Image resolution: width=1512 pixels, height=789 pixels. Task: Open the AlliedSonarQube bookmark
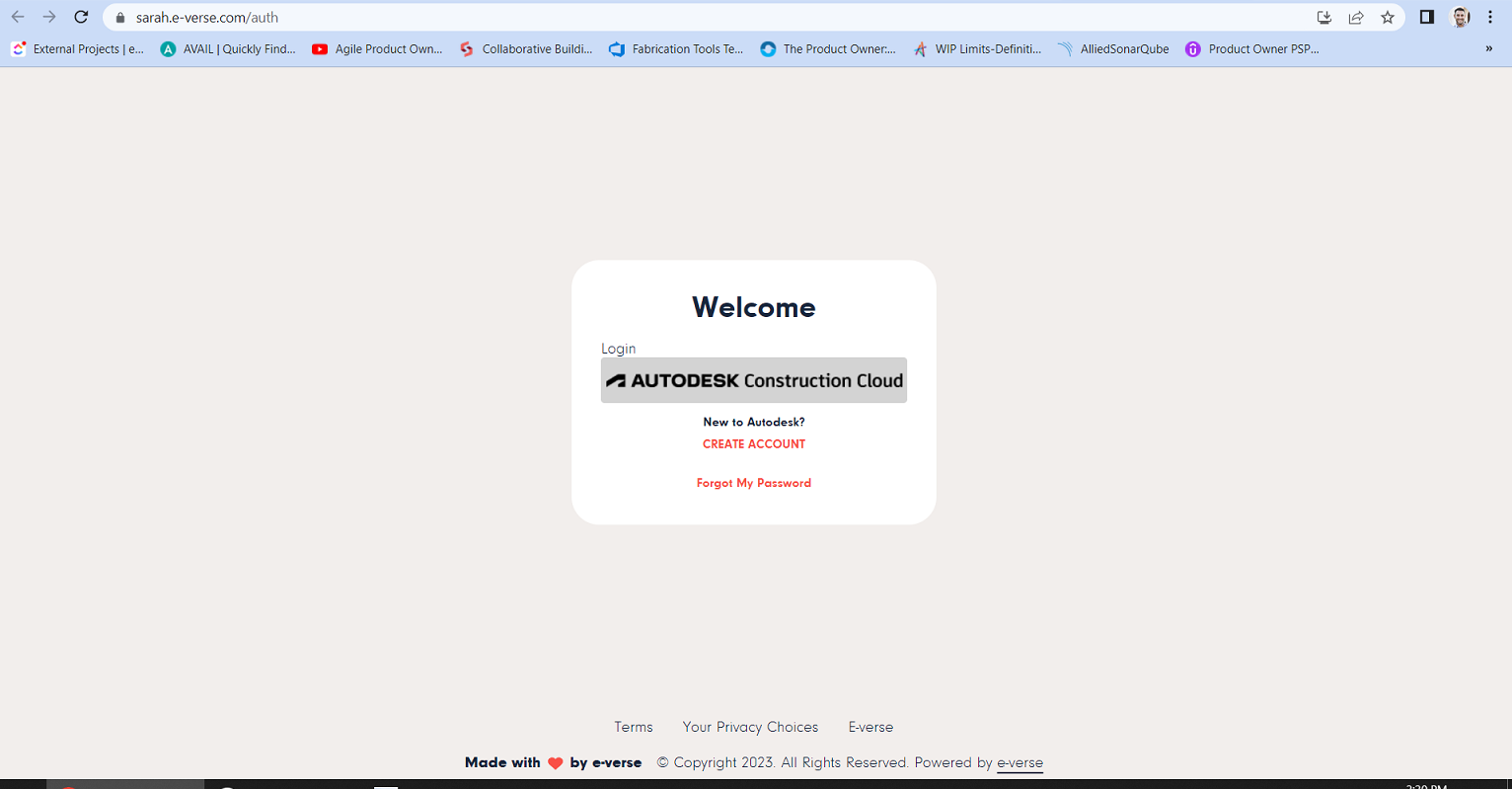1113,48
